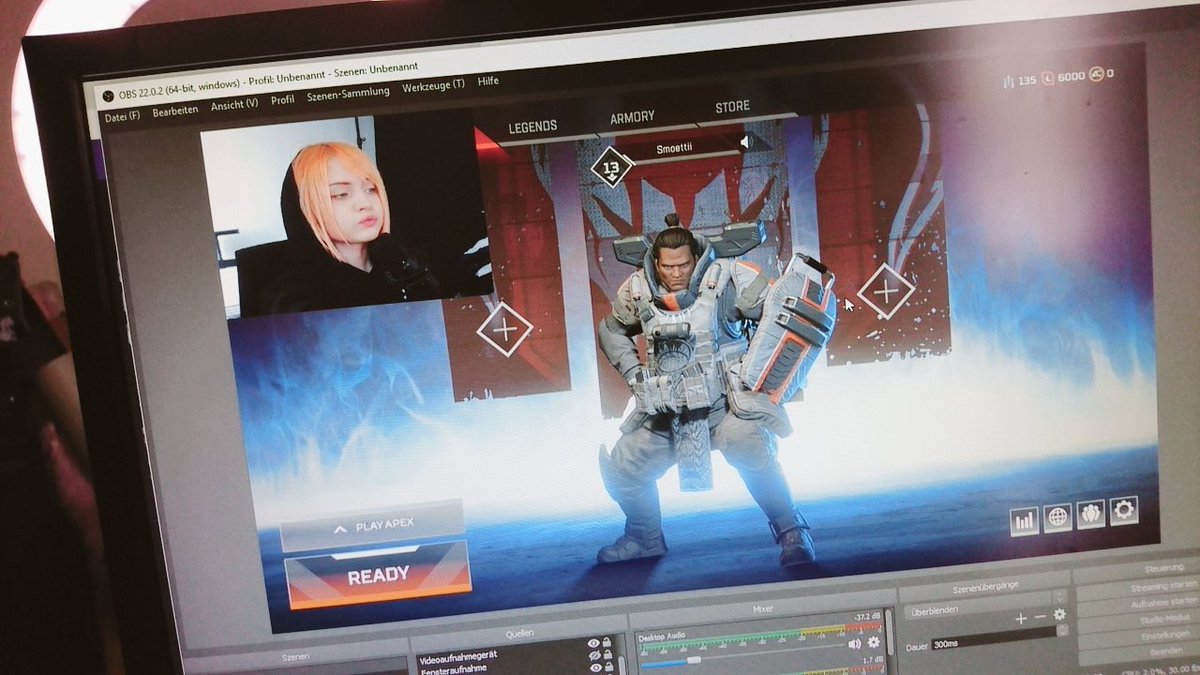Toggle visibility of Fensteraufnahme source
This screenshot has width=1200, height=675.
tap(594, 655)
